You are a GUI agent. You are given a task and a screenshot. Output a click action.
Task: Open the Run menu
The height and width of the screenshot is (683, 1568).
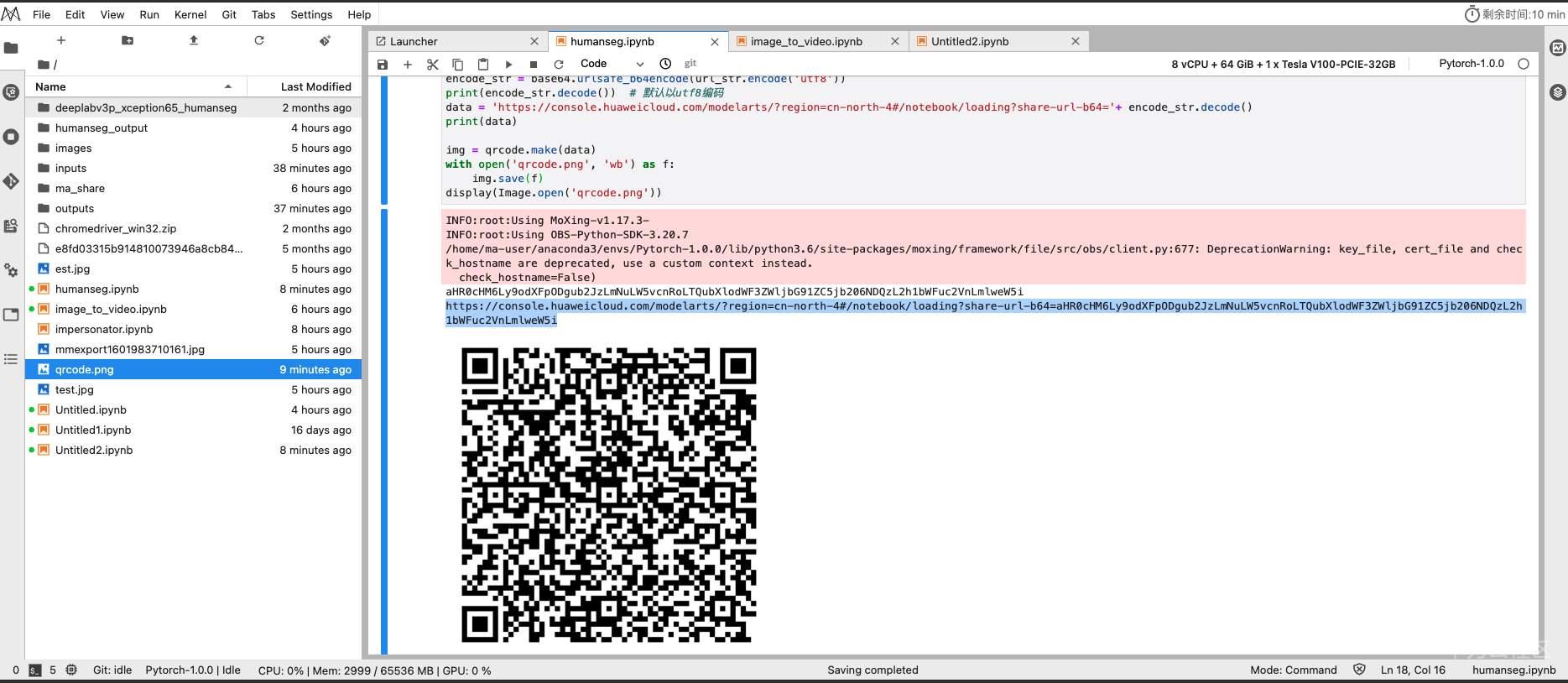click(x=149, y=14)
